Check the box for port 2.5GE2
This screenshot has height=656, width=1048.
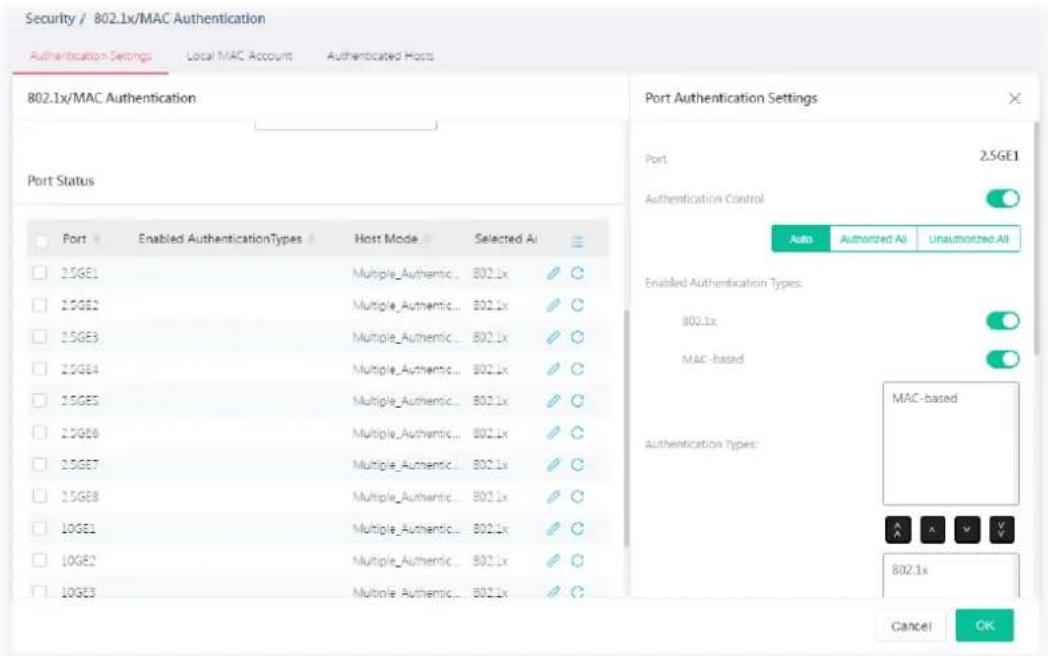click(40, 305)
